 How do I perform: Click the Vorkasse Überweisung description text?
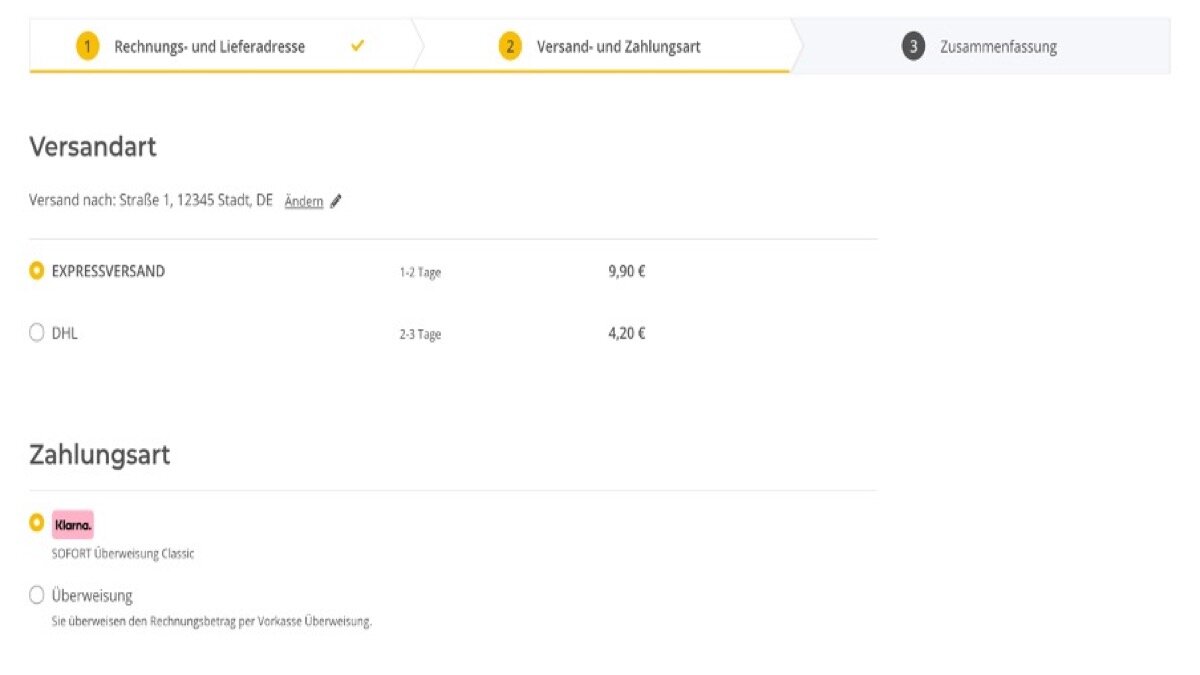(212, 622)
